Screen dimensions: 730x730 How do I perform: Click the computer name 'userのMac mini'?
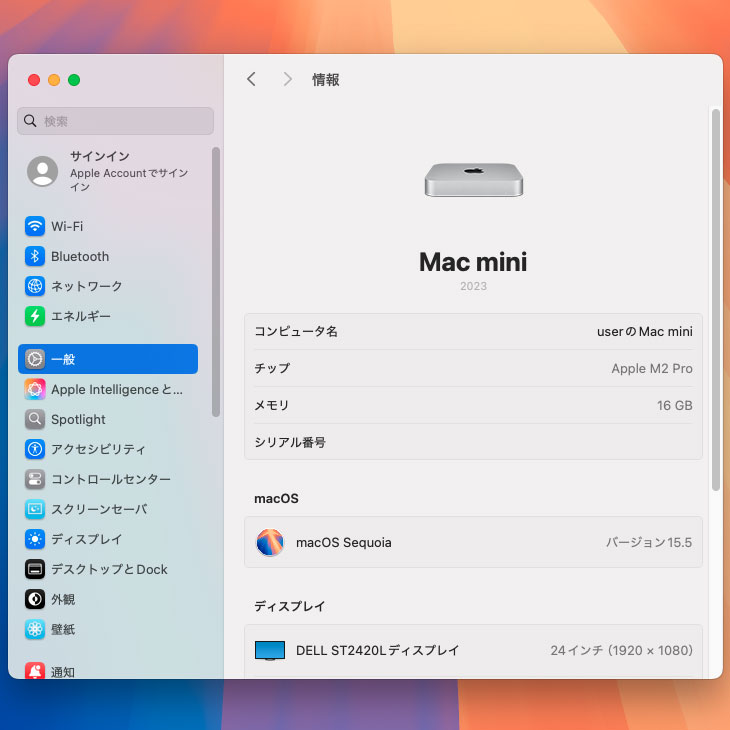tap(645, 331)
